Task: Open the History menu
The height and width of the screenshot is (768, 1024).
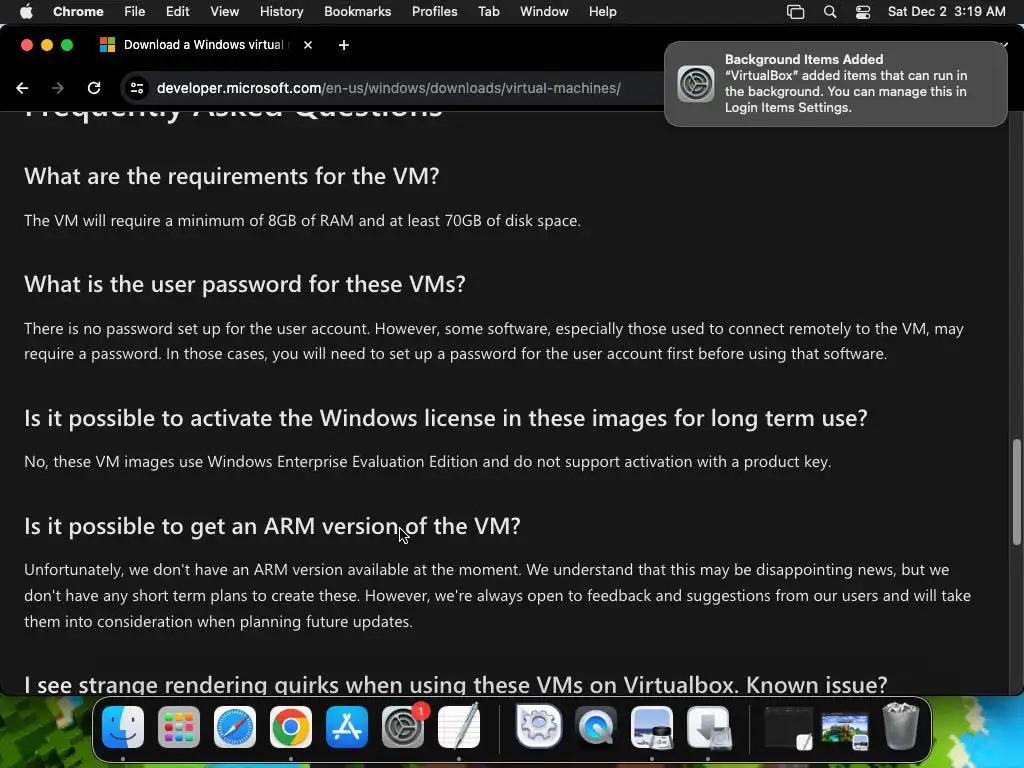Action: [x=281, y=11]
